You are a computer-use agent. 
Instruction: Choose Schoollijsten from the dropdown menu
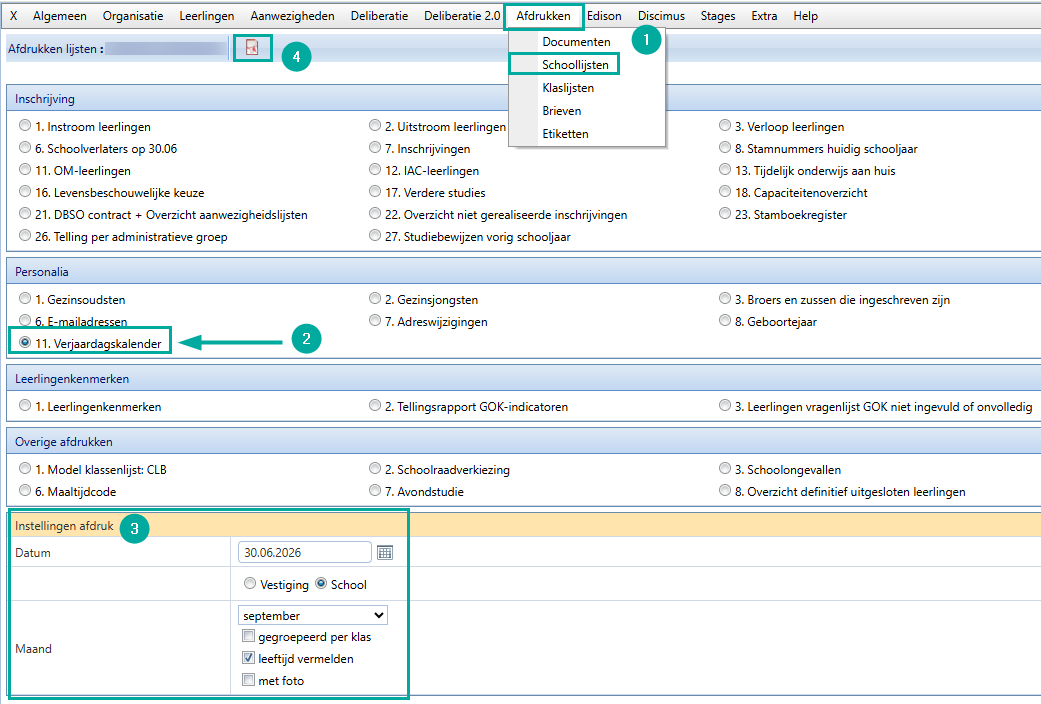click(x=575, y=64)
